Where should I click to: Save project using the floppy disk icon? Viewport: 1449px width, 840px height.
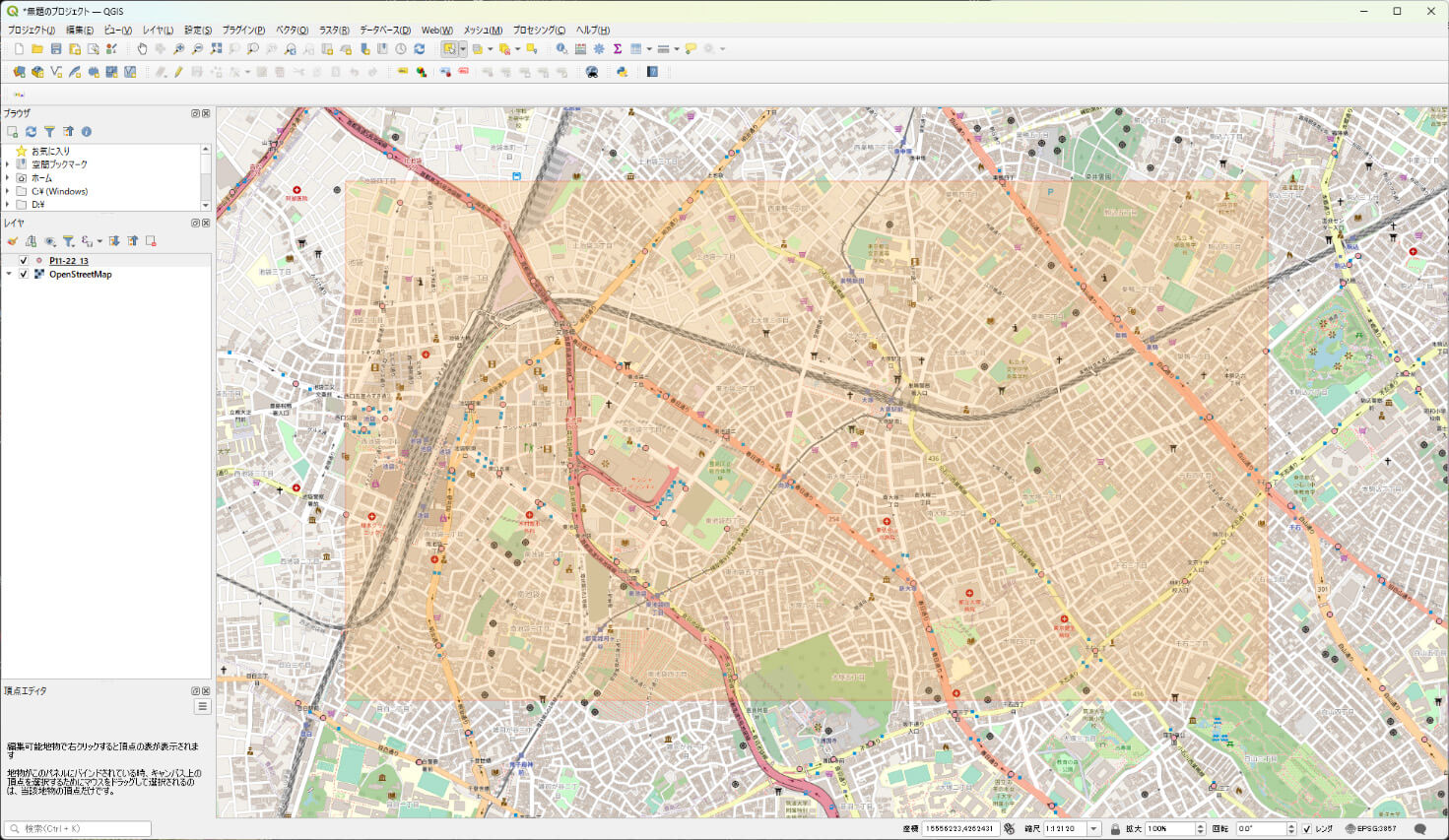pyautogui.click(x=56, y=48)
